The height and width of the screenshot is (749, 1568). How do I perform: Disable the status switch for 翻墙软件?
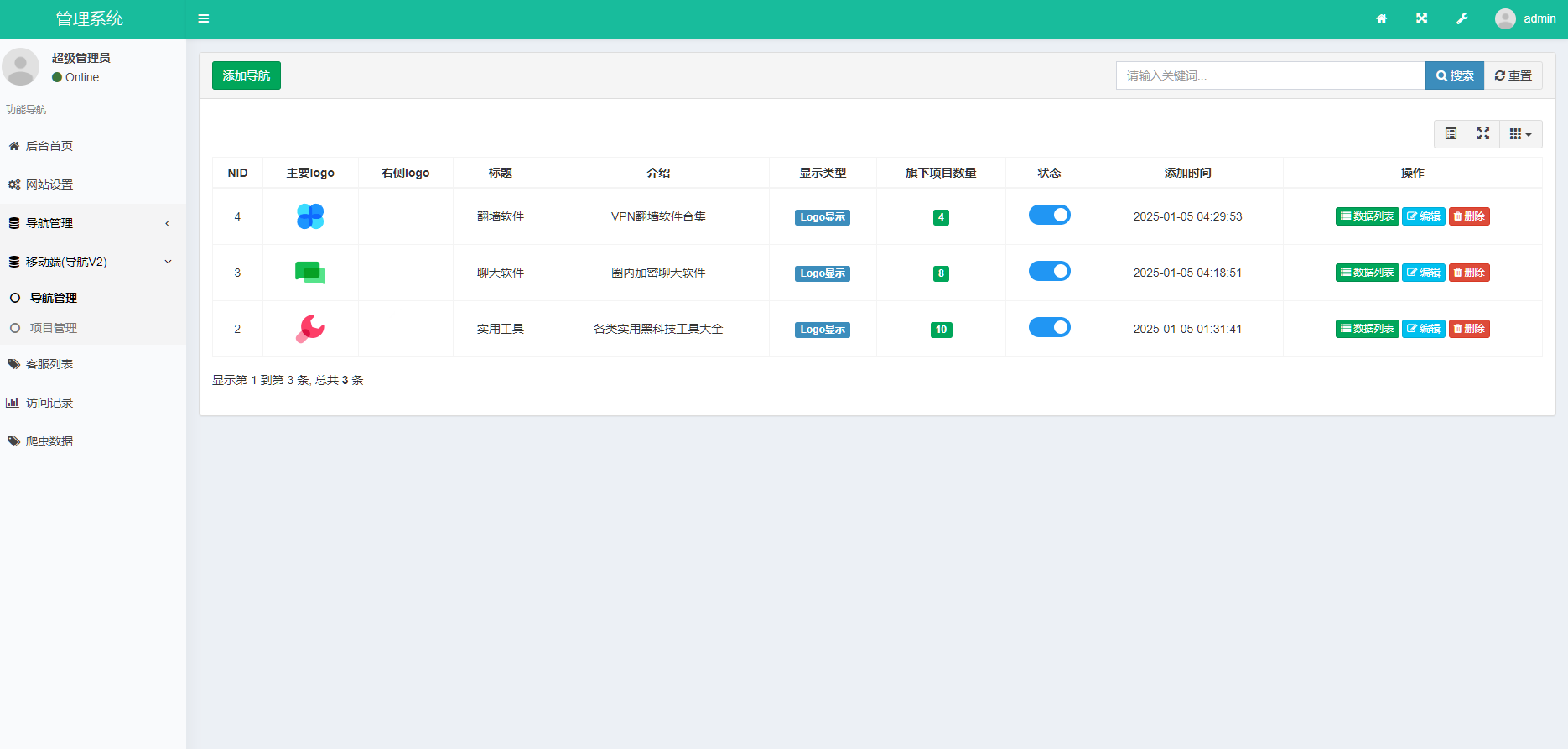1049,216
